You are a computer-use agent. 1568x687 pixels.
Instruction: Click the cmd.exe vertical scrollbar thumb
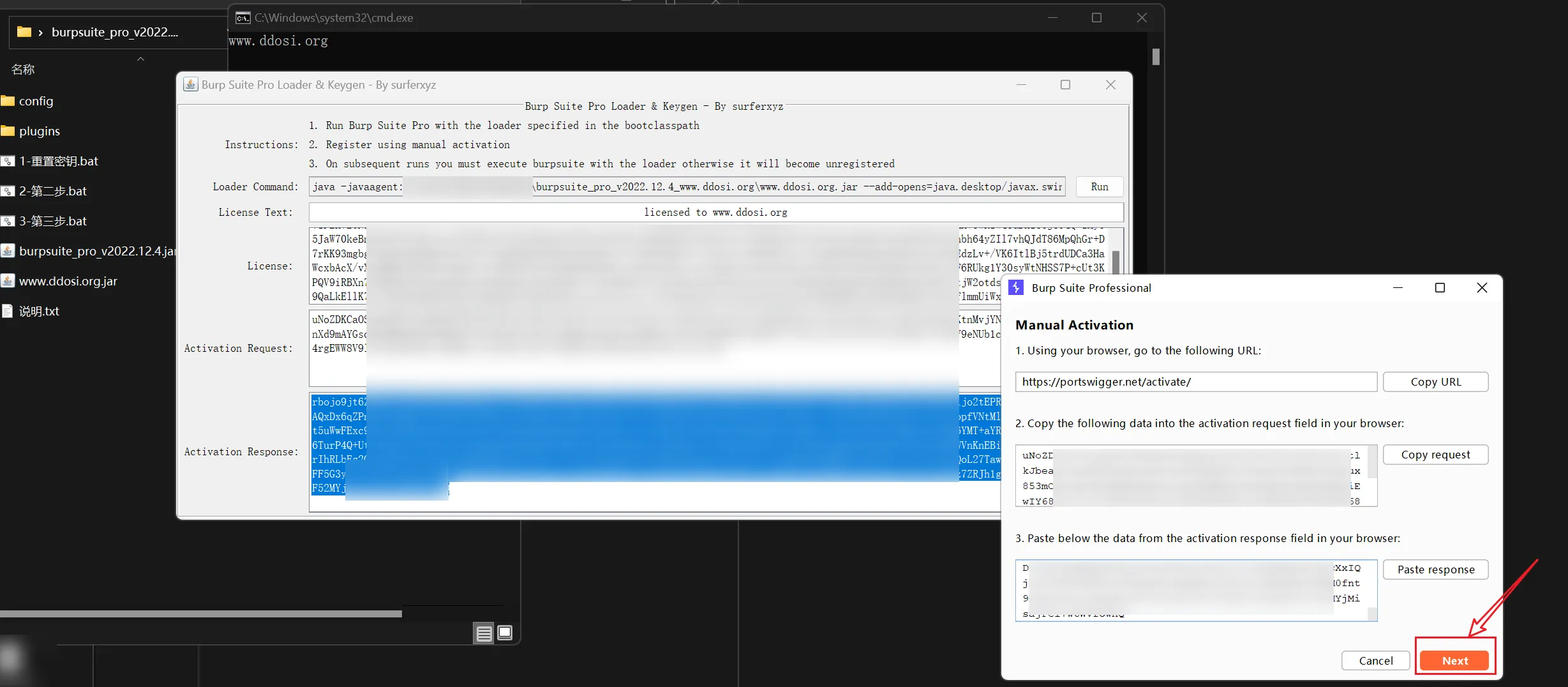tap(1156, 57)
